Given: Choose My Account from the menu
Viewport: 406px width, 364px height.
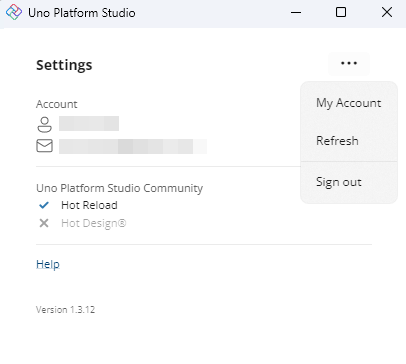Looking at the screenshot, I should click(349, 103).
